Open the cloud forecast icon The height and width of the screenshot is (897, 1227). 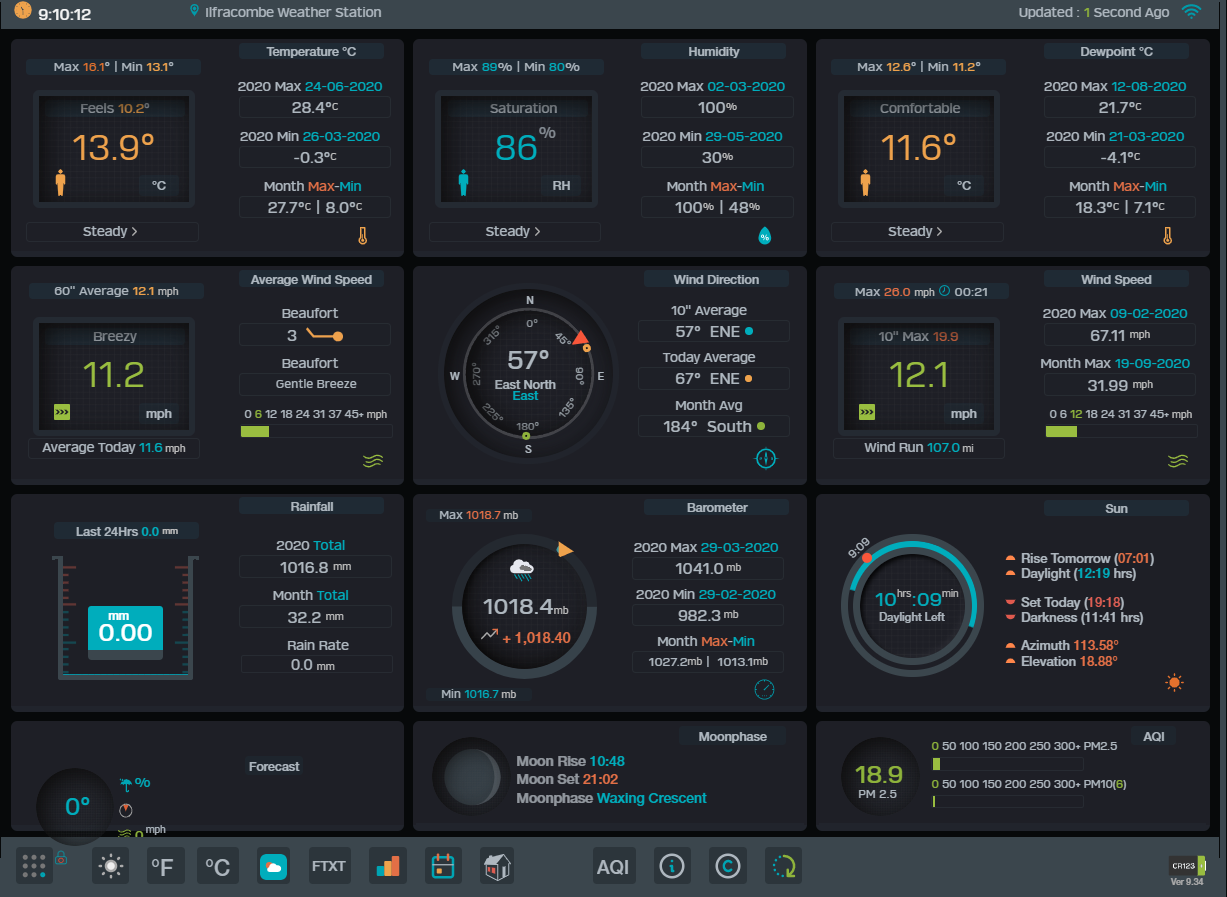pyautogui.click(x=273, y=866)
